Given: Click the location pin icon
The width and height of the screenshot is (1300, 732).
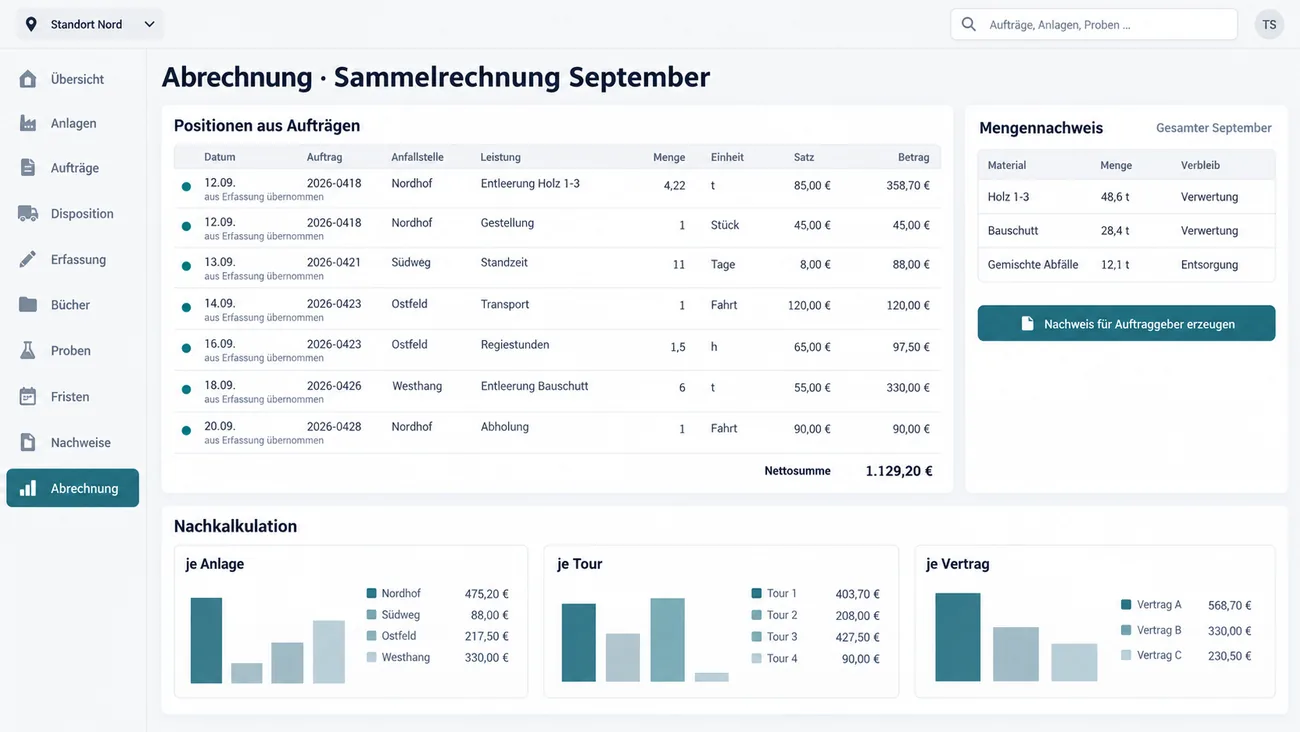Looking at the screenshot, I should click(x=31, y=24).
